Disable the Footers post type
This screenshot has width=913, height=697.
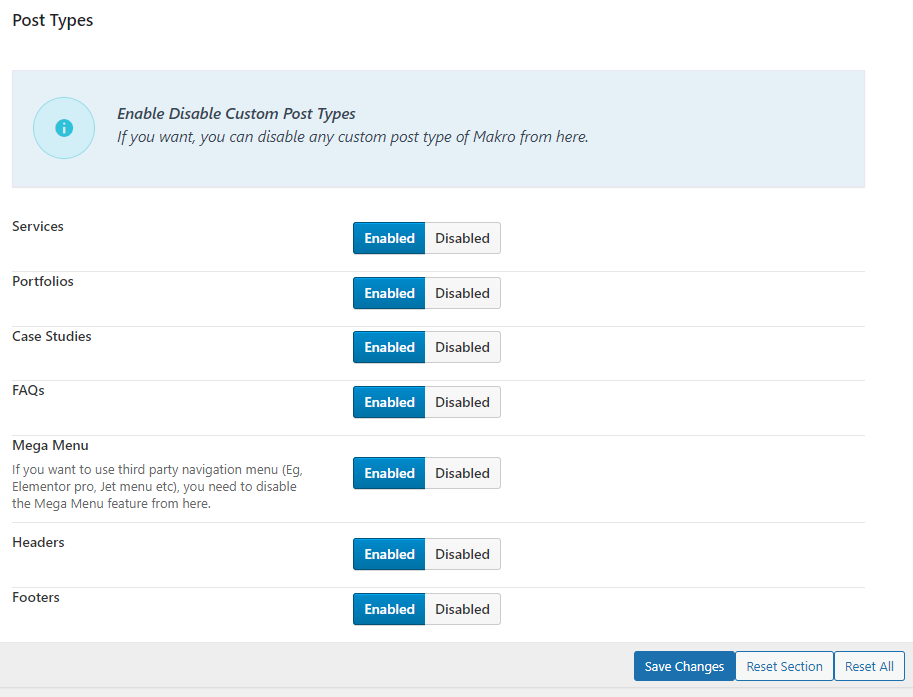[462, 609]
